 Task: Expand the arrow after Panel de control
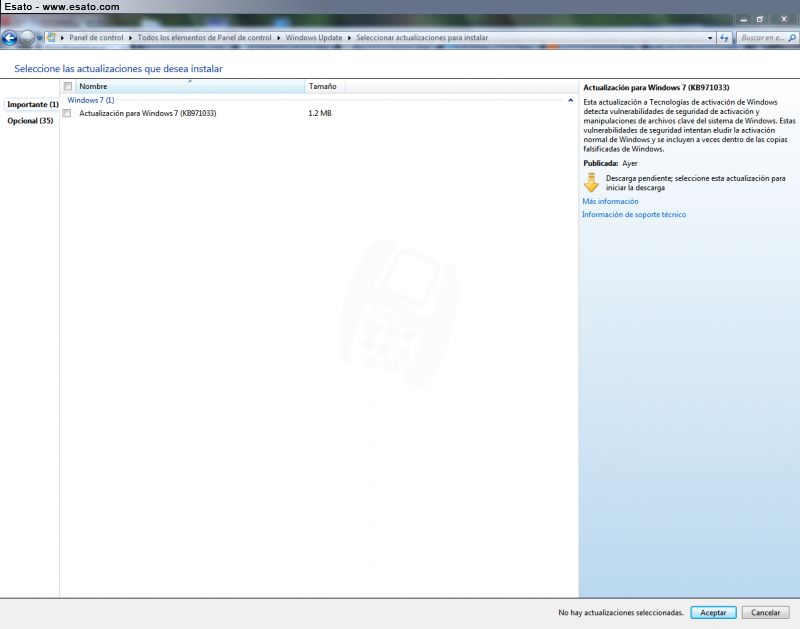130,38
